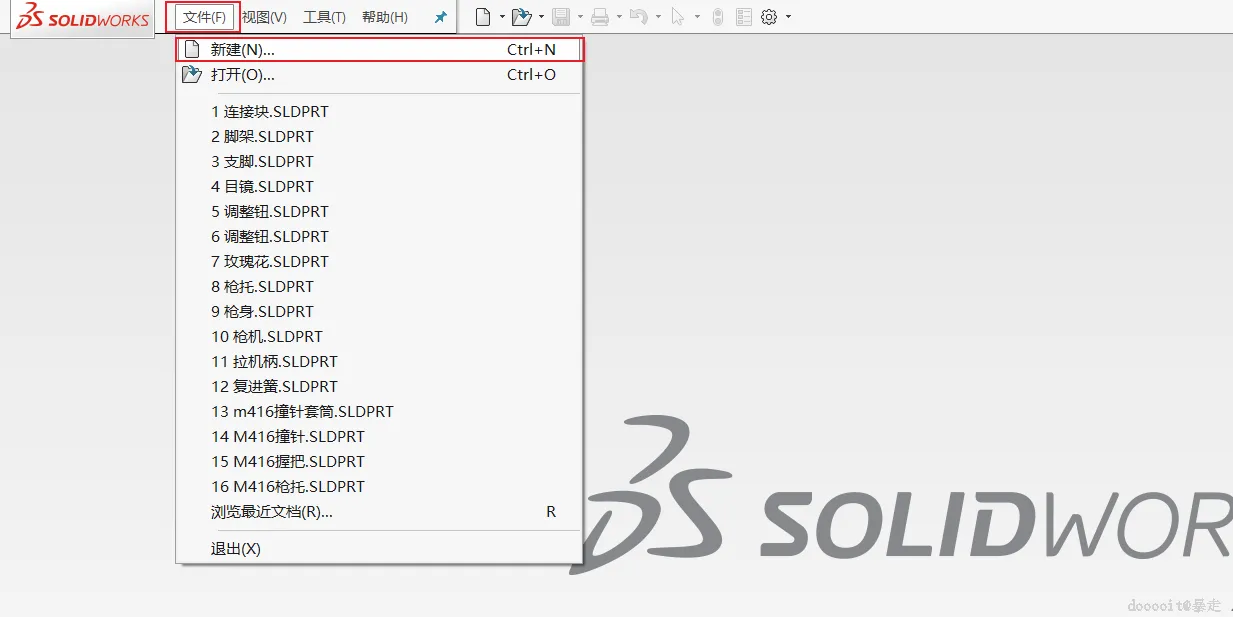
Task: Choose 新建(N)... from the File menu
Action: (379, 49)
